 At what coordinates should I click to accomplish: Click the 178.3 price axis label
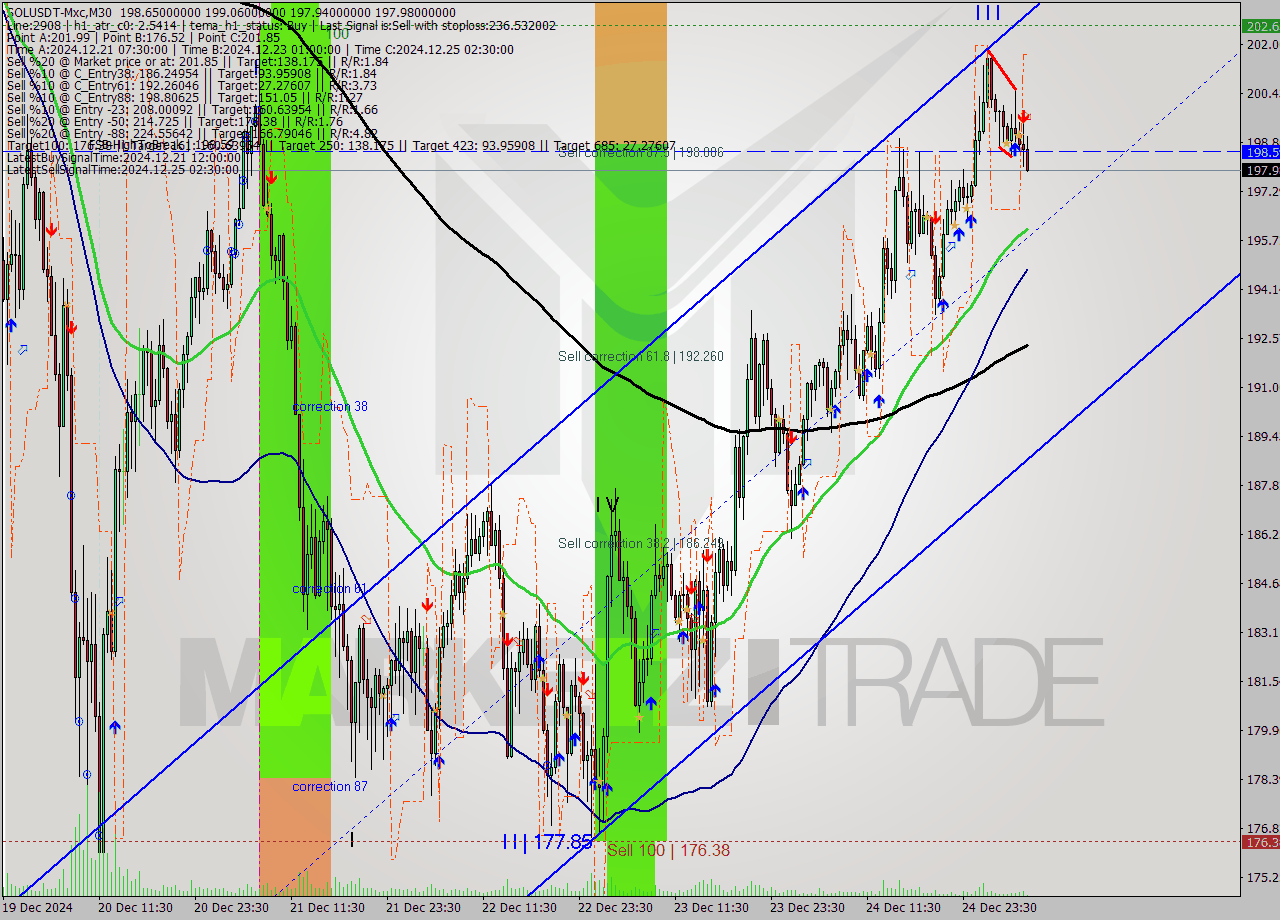point(1262,779)
